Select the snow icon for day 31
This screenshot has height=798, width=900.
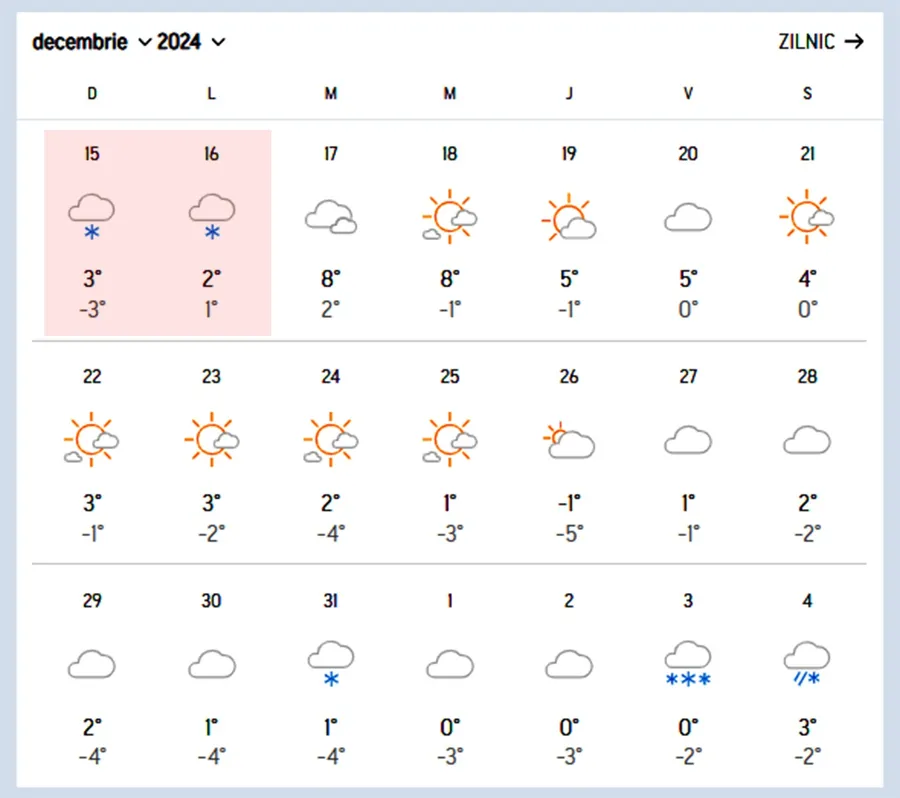tap(330, 664)
